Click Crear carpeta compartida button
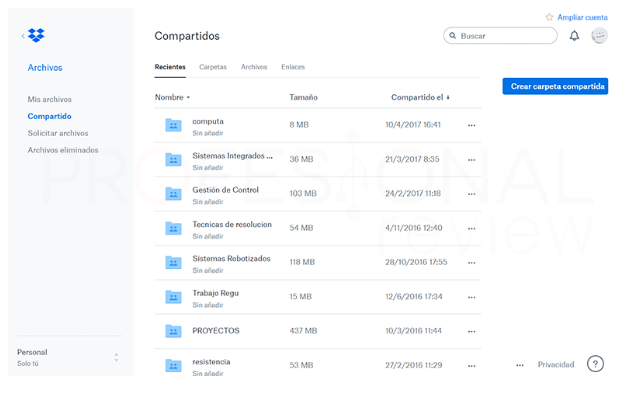The image size is (629, 396). click(555, 86)
